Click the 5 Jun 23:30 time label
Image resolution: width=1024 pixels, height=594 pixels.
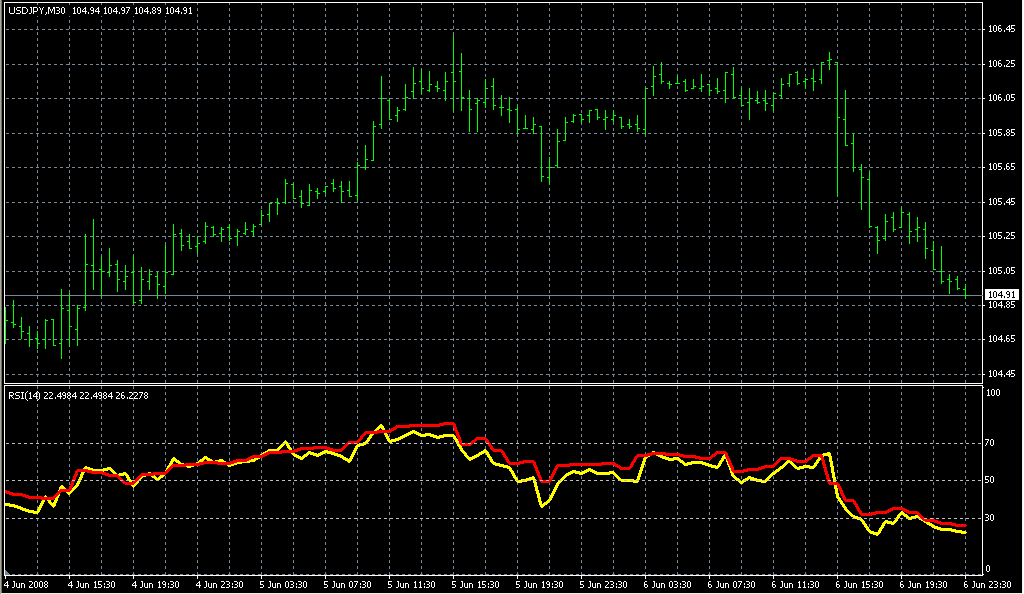[x=604, y=585]
